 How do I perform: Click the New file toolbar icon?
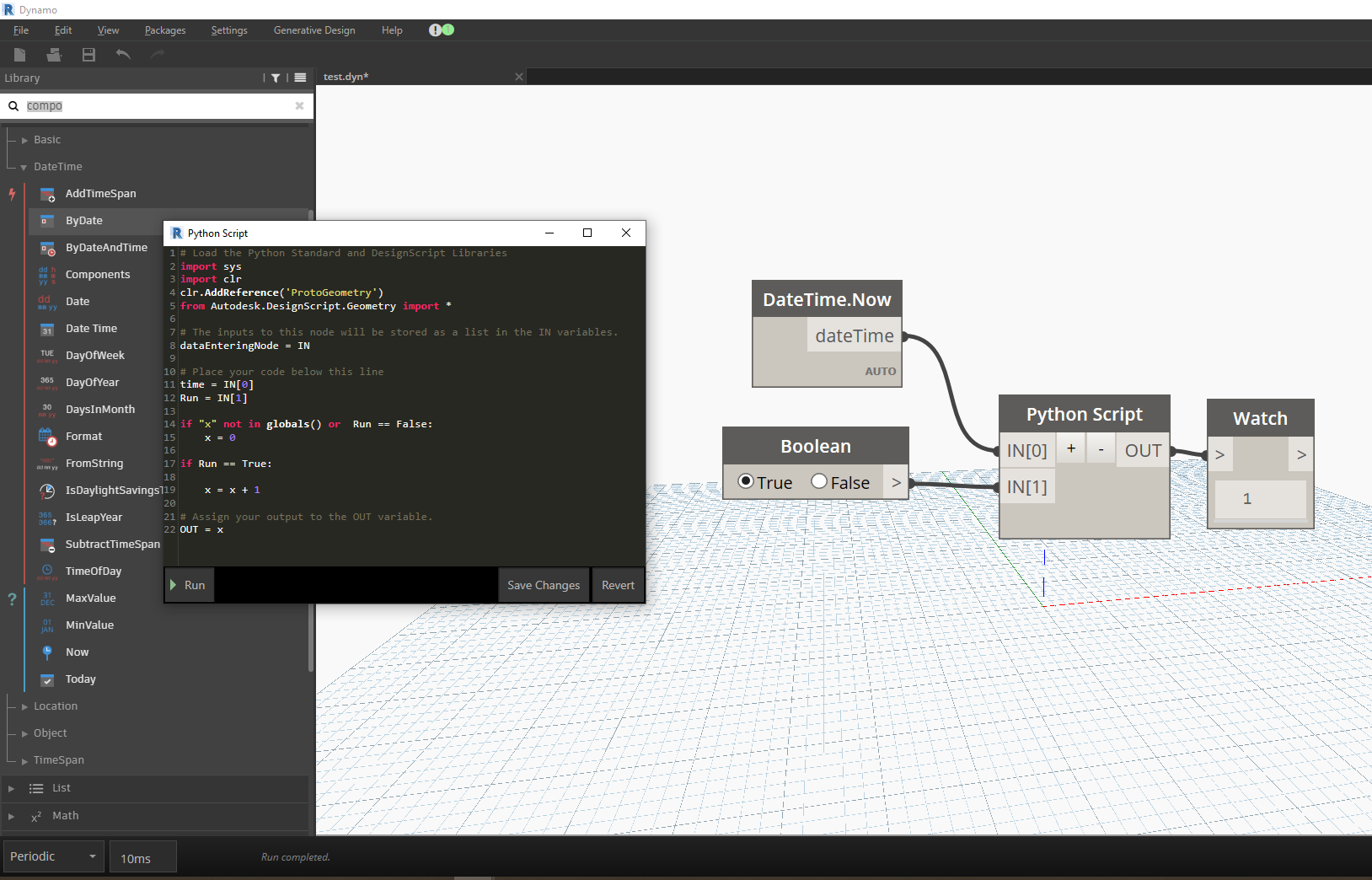coord(20,55)
